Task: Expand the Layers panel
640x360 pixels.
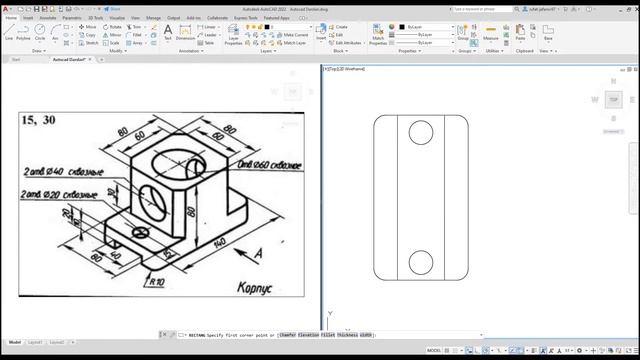Action: (268, 51)
